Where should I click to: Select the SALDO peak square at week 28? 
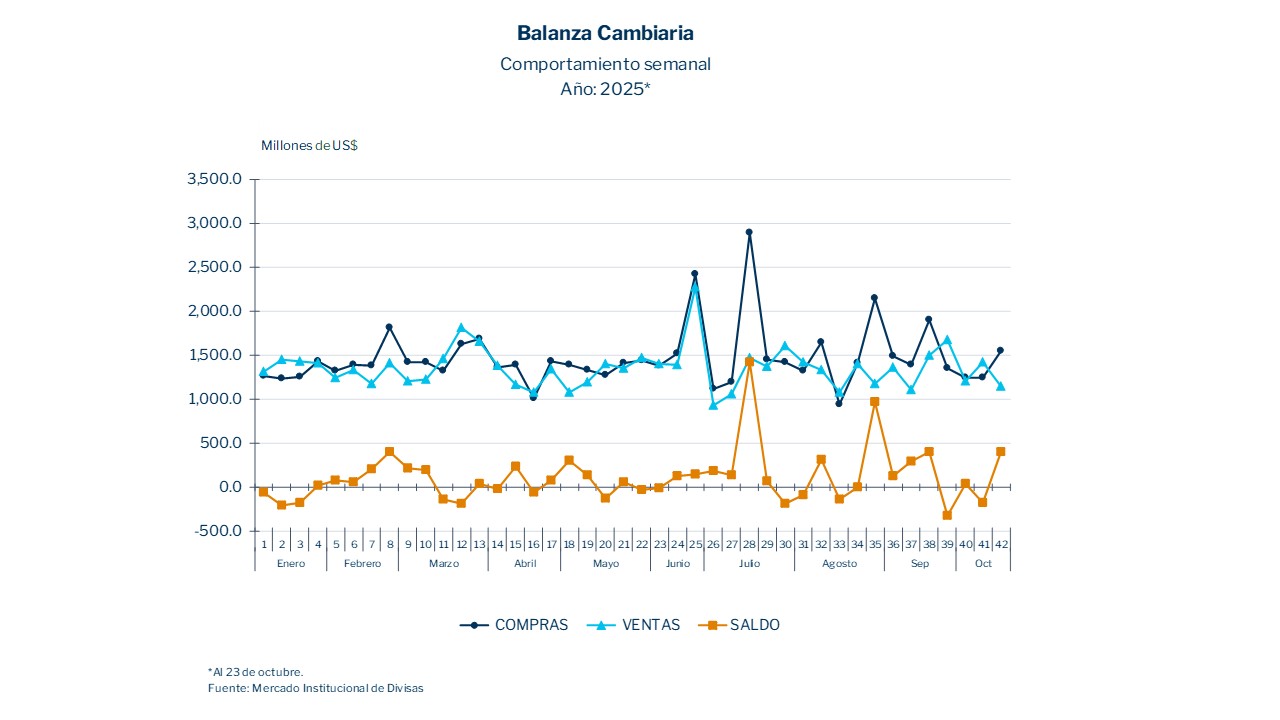tap(749, 362)
